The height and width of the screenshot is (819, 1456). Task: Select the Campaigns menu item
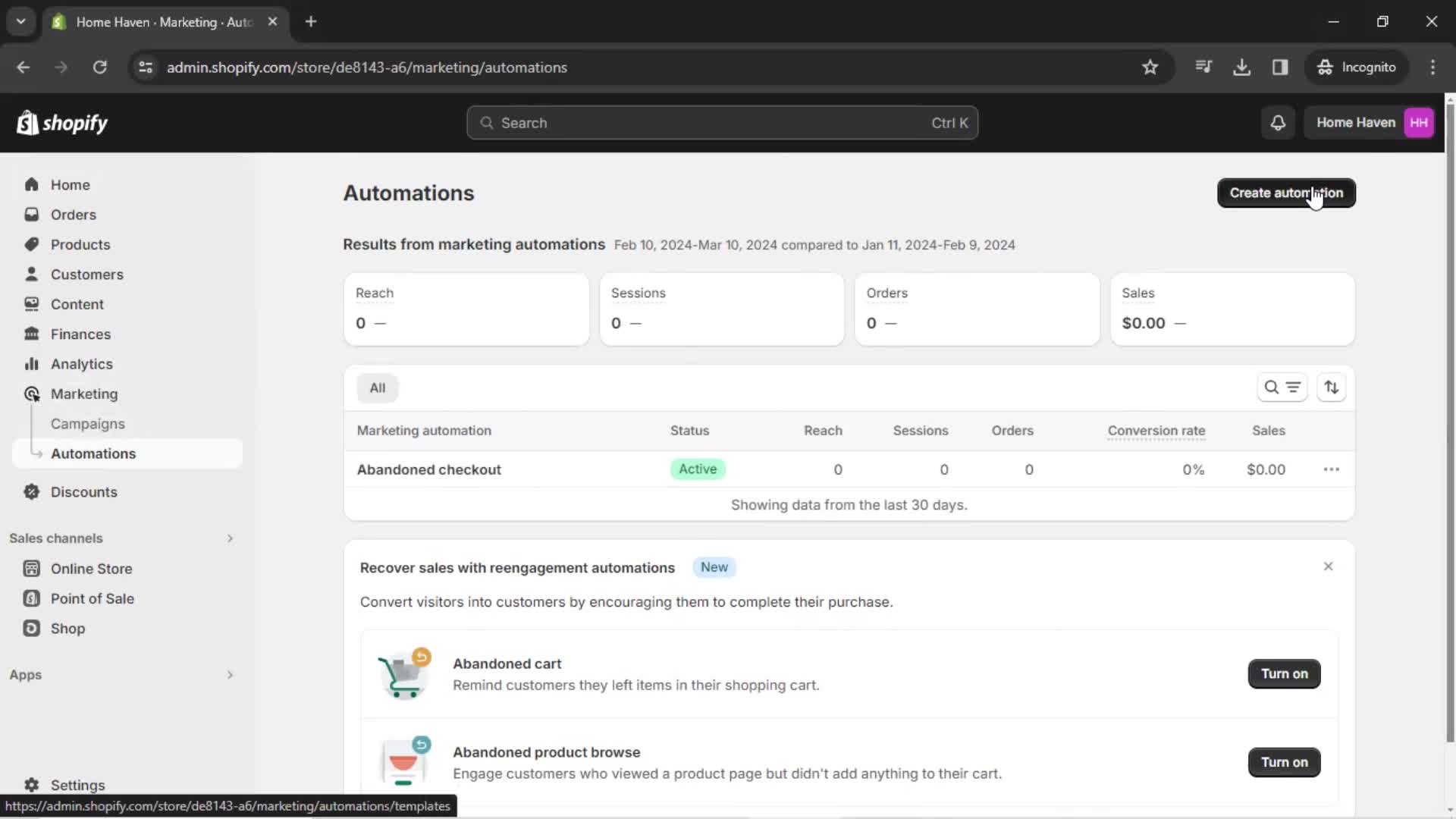(87, 423)
